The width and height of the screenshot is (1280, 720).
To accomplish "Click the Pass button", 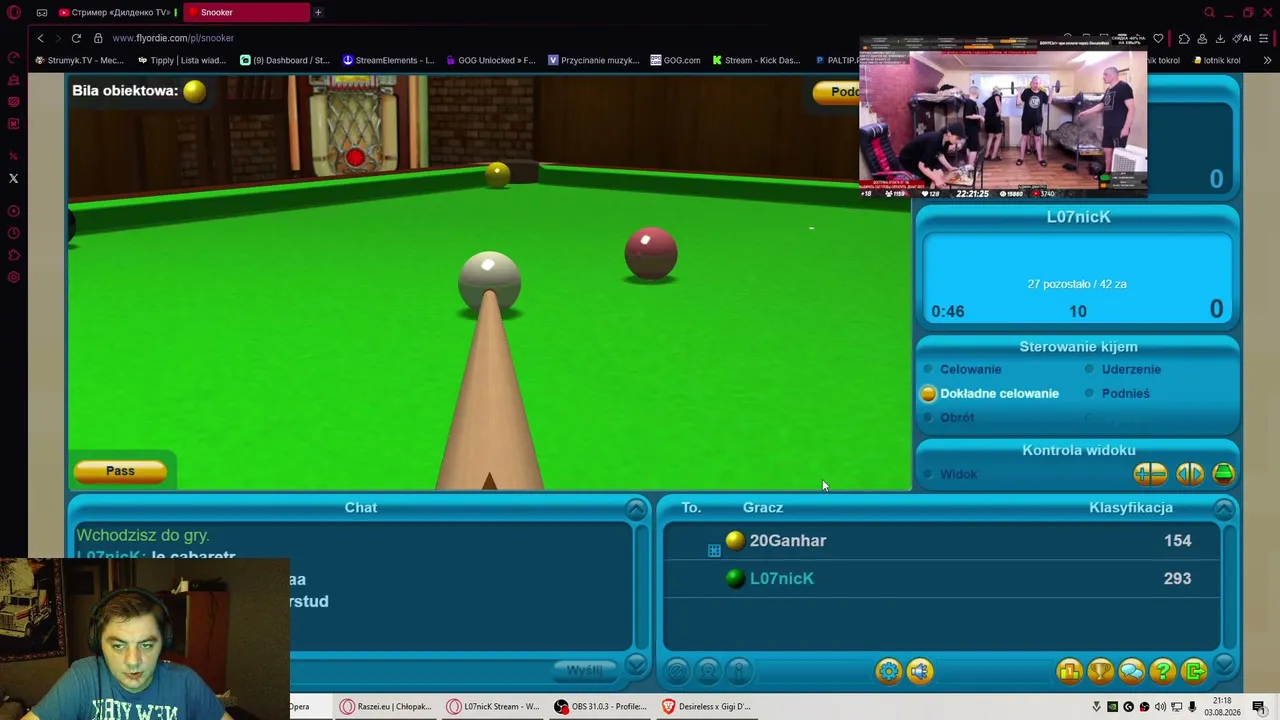I will pos(120,471).
